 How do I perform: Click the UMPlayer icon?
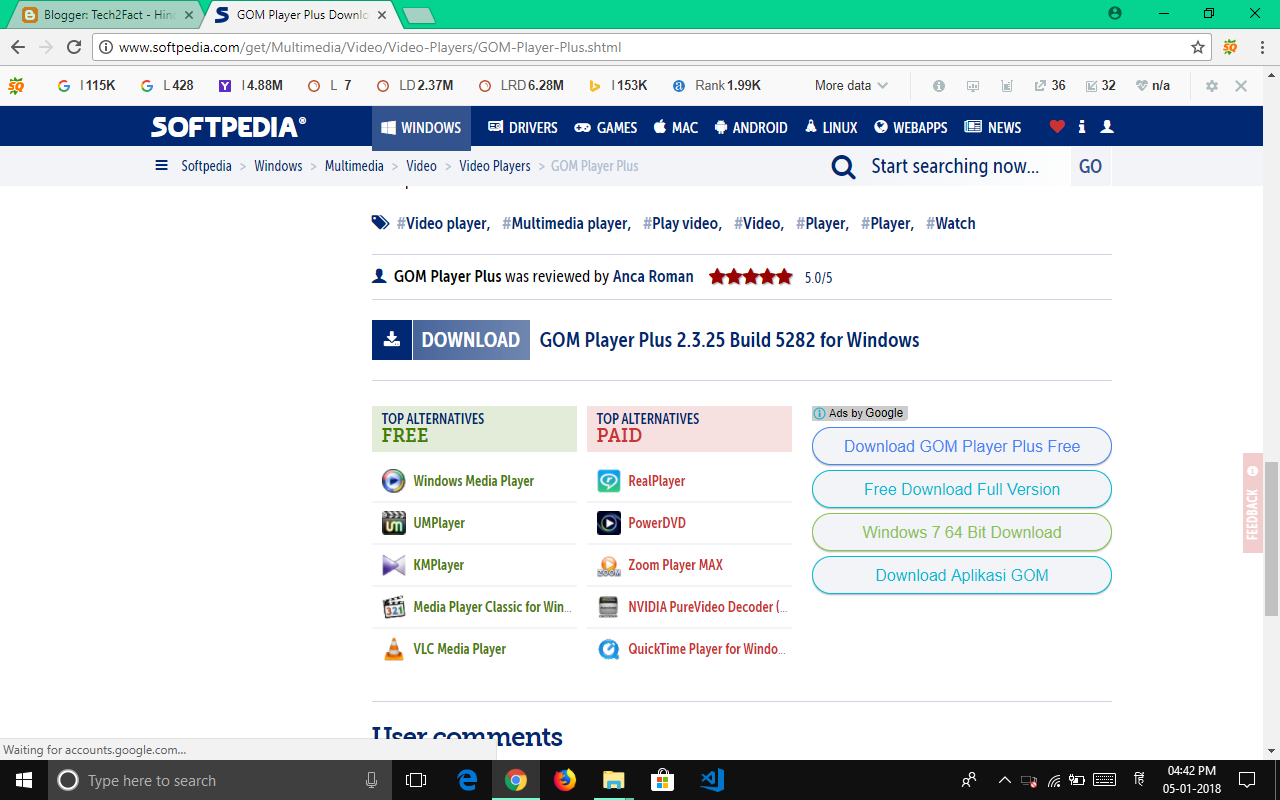pos(394,523)
